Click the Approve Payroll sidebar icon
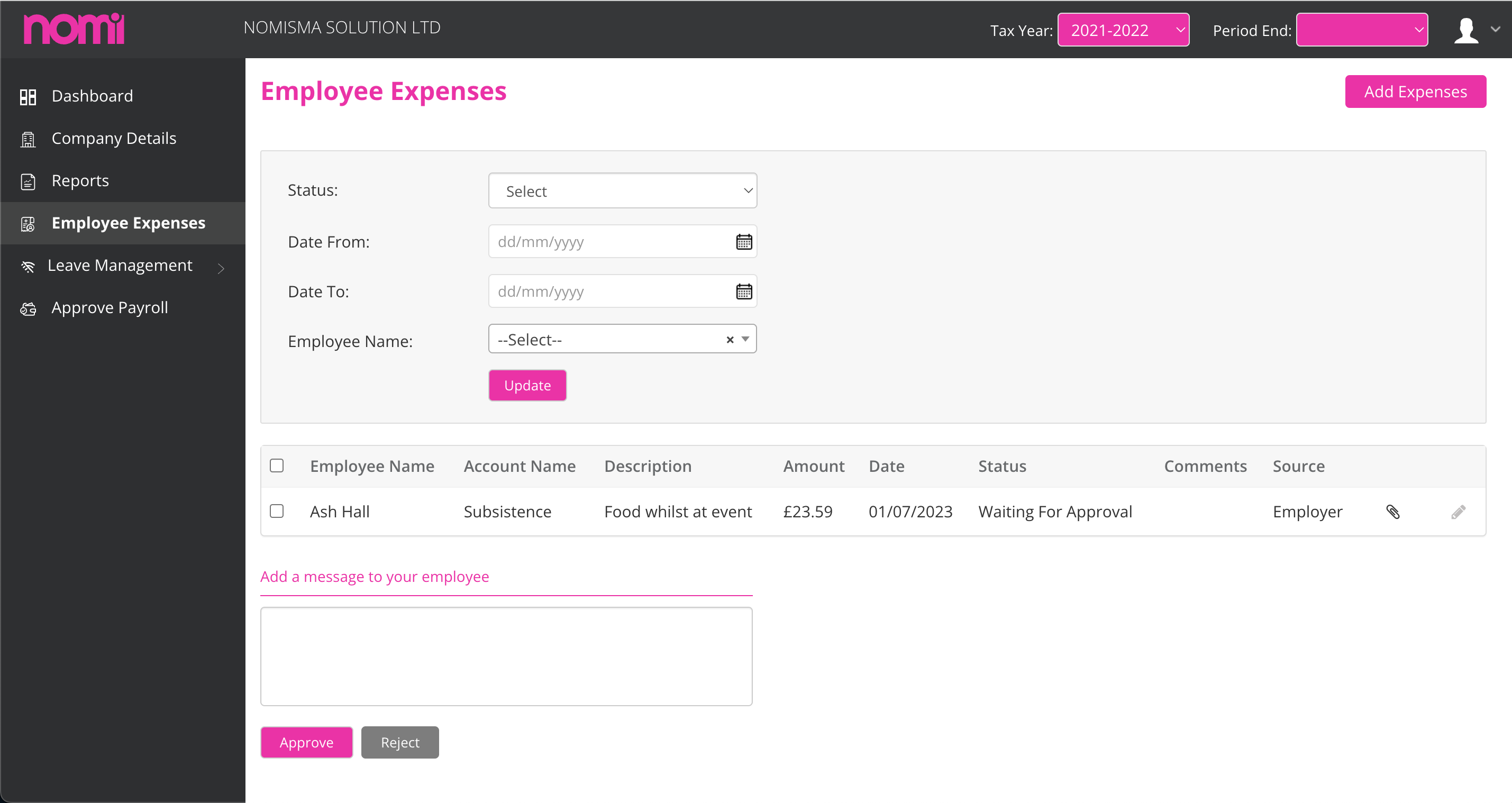 pos(28,308)
